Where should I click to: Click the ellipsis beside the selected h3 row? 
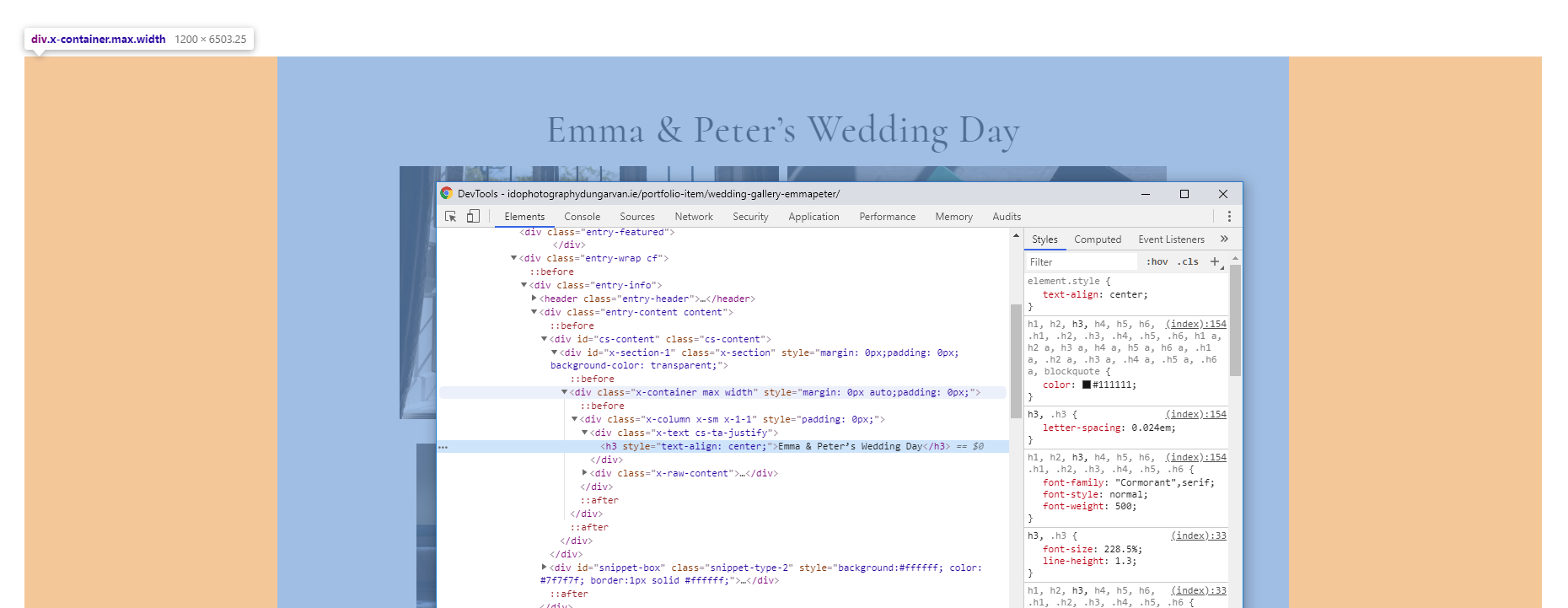pyautogui.click(x=443, y=447)
